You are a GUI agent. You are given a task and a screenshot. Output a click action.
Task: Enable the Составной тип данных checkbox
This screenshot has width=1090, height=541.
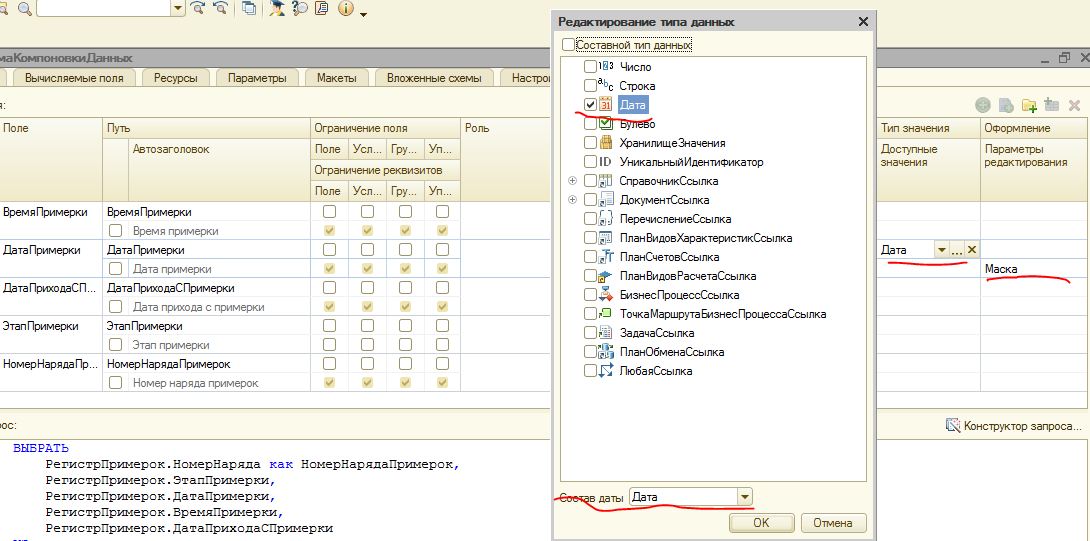tap(568, 45)
